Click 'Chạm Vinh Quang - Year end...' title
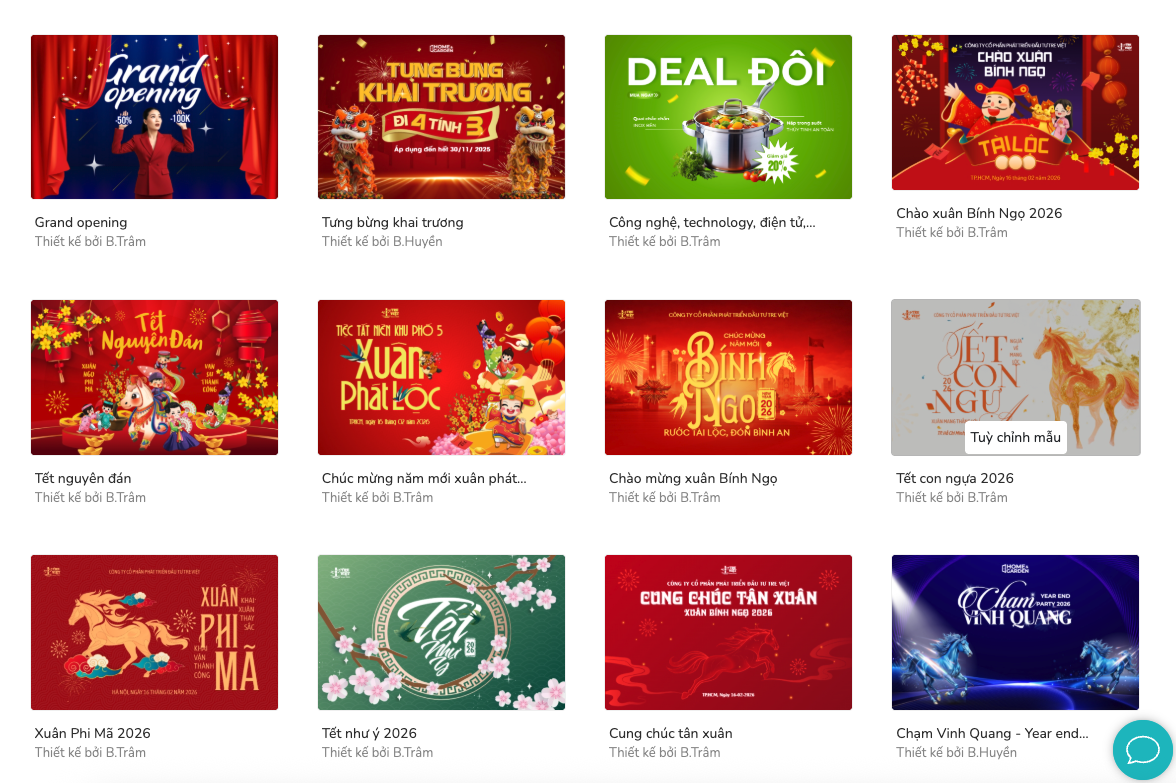Viewport: 1176px width, 783px height. click(x=992, y=734)
